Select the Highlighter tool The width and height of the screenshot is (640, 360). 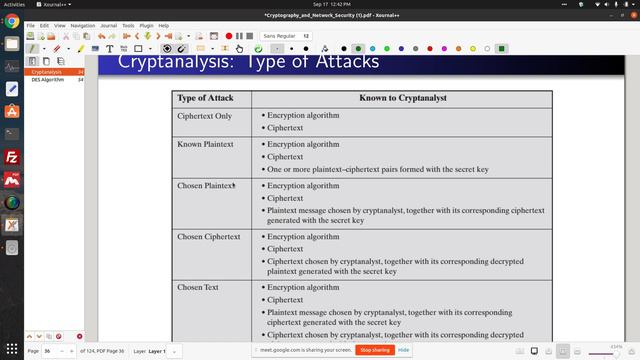[80, 49]
